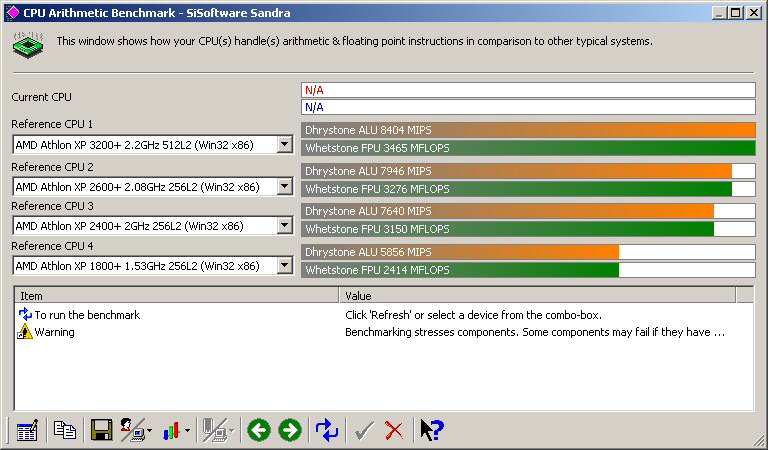Click the Dhrystone ALU 7946 MIPS bar
Screen dimensions: 768x450
click(528, 171)
